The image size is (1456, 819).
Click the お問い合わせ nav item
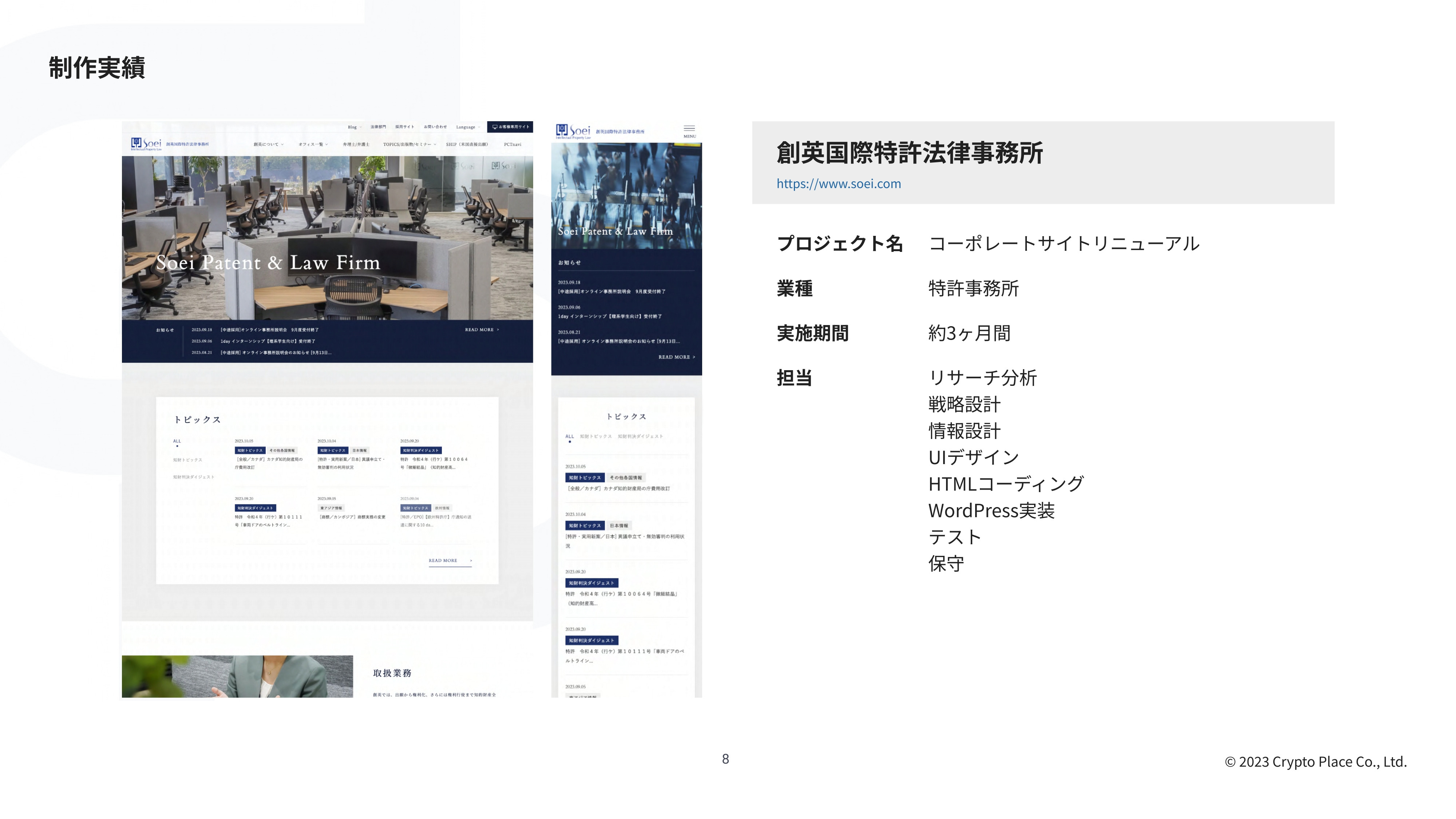tap(435, 127)
